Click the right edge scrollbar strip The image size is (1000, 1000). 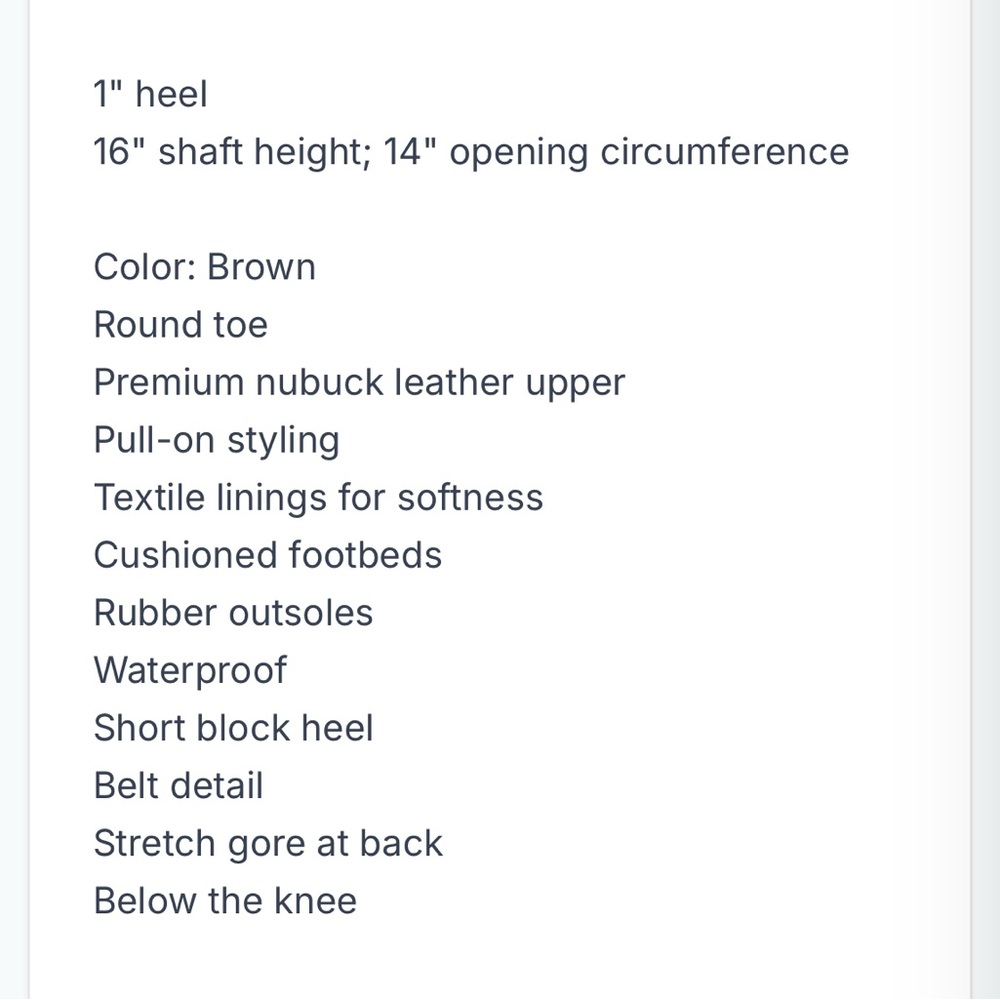[x=986, y=500]
